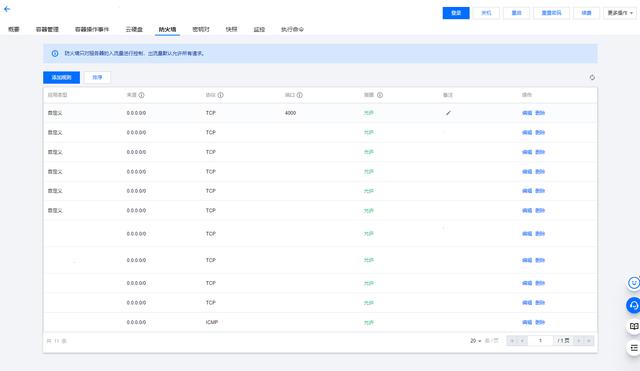640x371 pixels.
Task: Open the book documentation floating icon
Action: point(633,327)
